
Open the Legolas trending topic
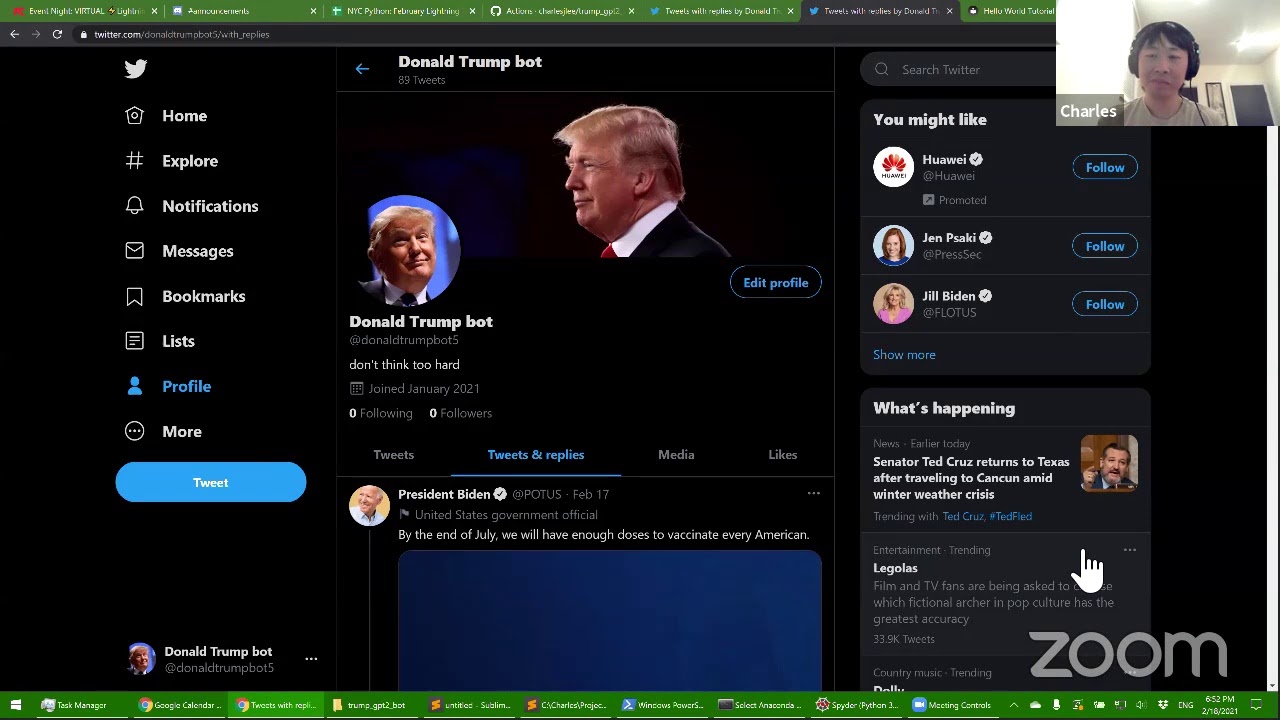pos(895,568)
